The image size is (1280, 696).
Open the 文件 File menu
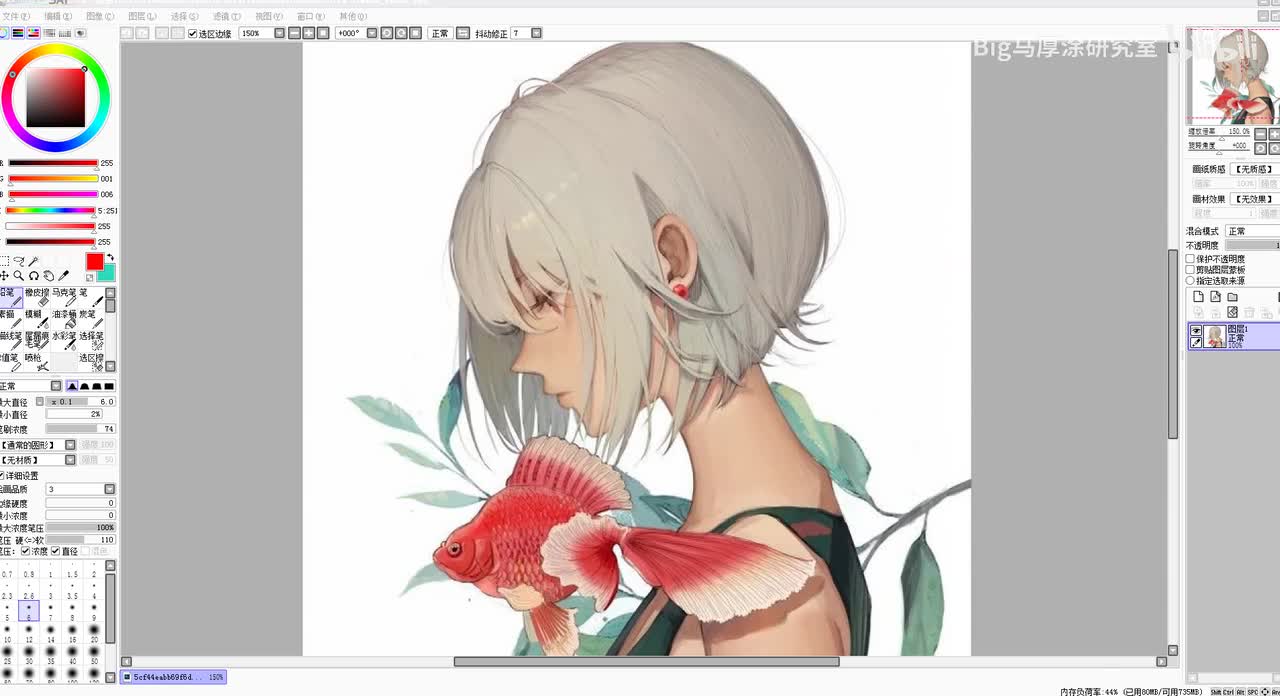(15, 17)
